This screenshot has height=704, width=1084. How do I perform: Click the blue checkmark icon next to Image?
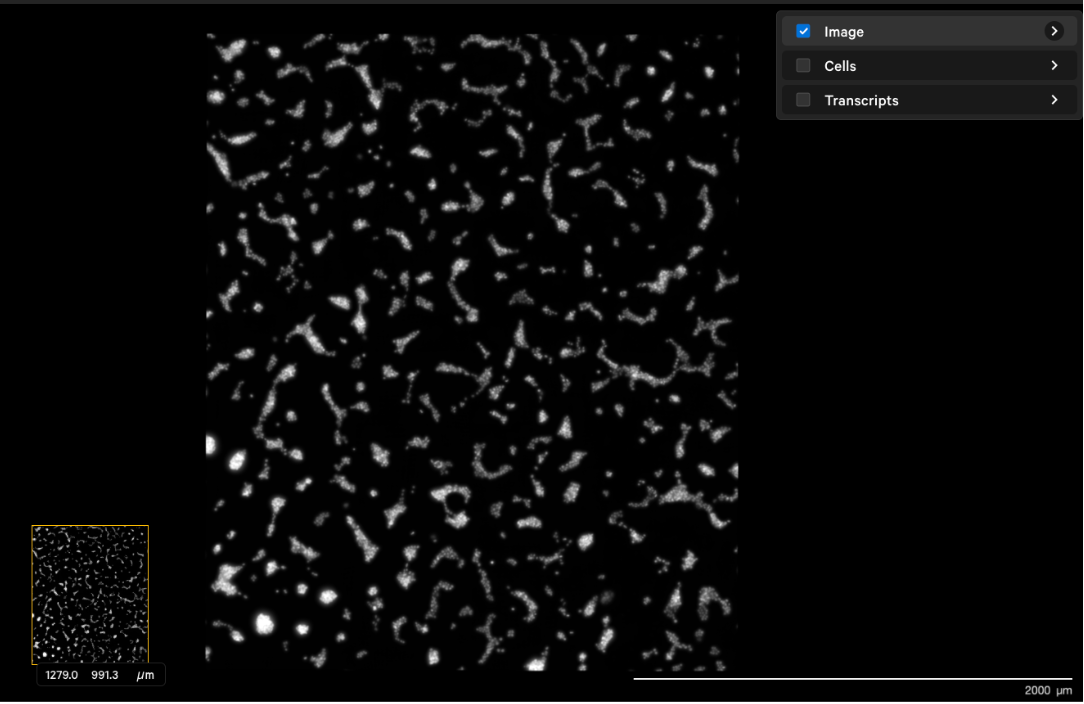pyautogui.click(x=803, y=31)
